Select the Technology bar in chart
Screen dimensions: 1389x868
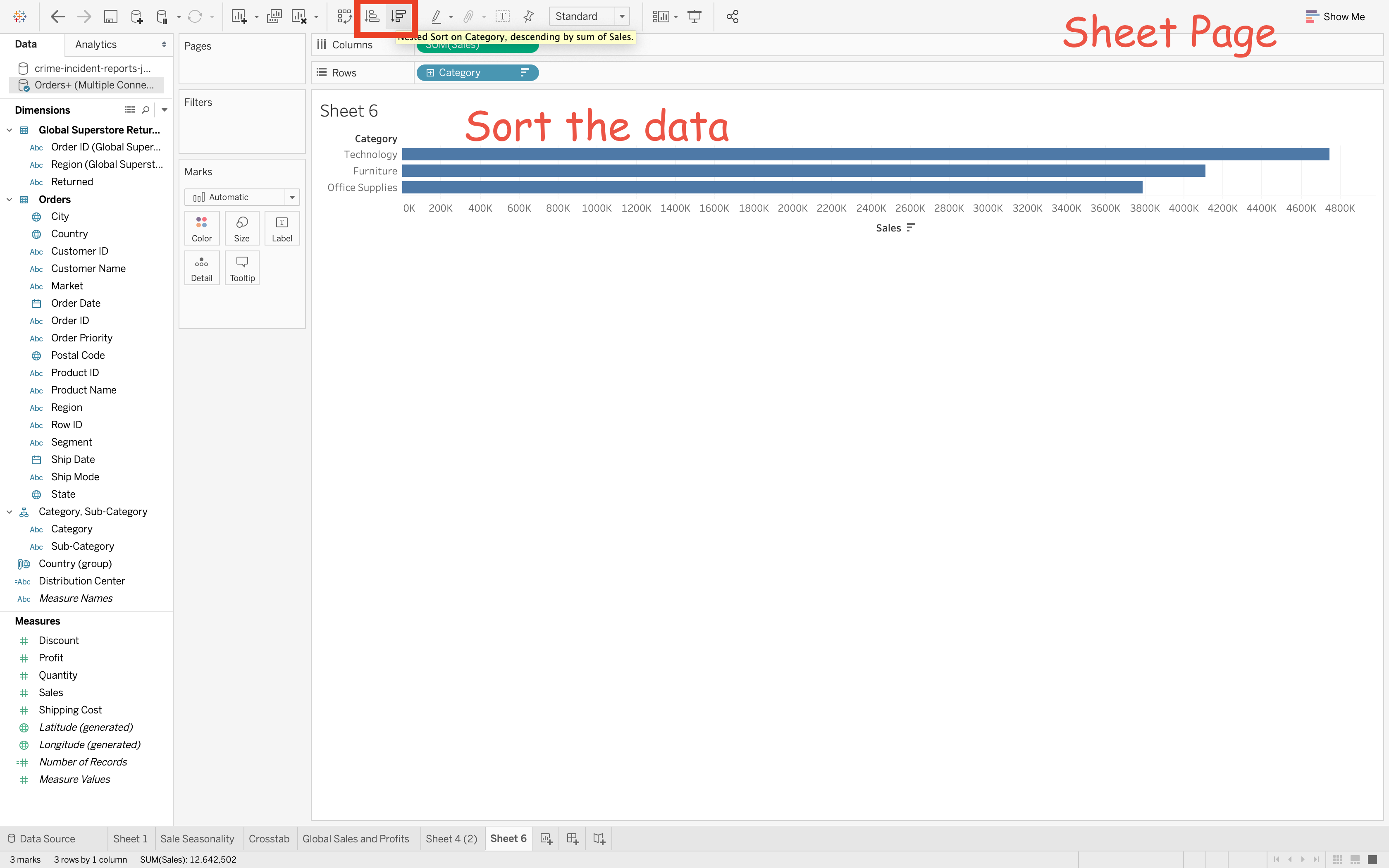pyautogui.click(x=865, y=155)
